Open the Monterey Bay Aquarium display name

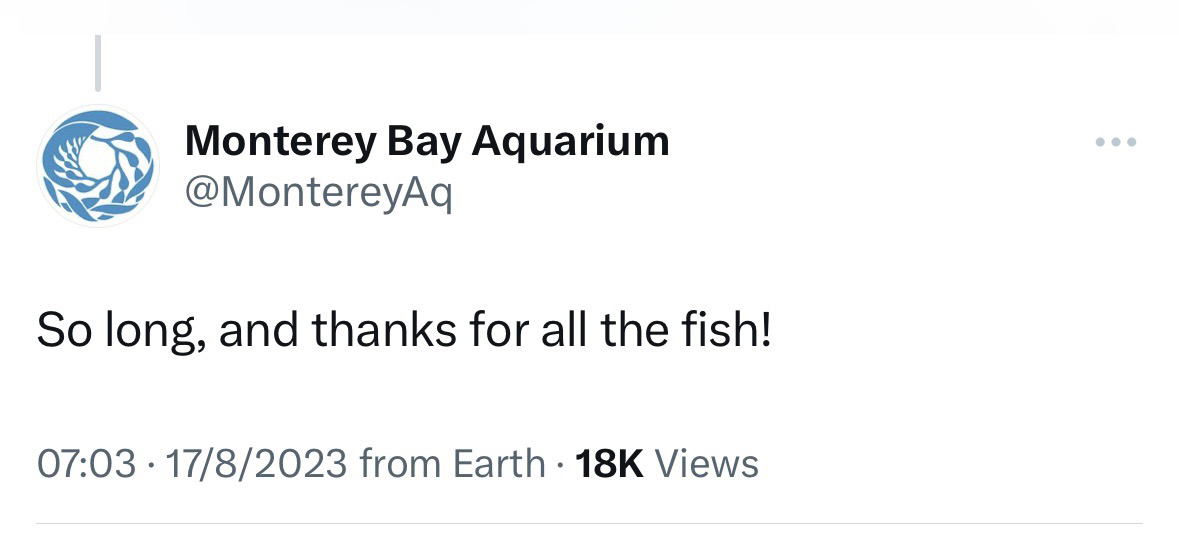click(x=427, y=141)
